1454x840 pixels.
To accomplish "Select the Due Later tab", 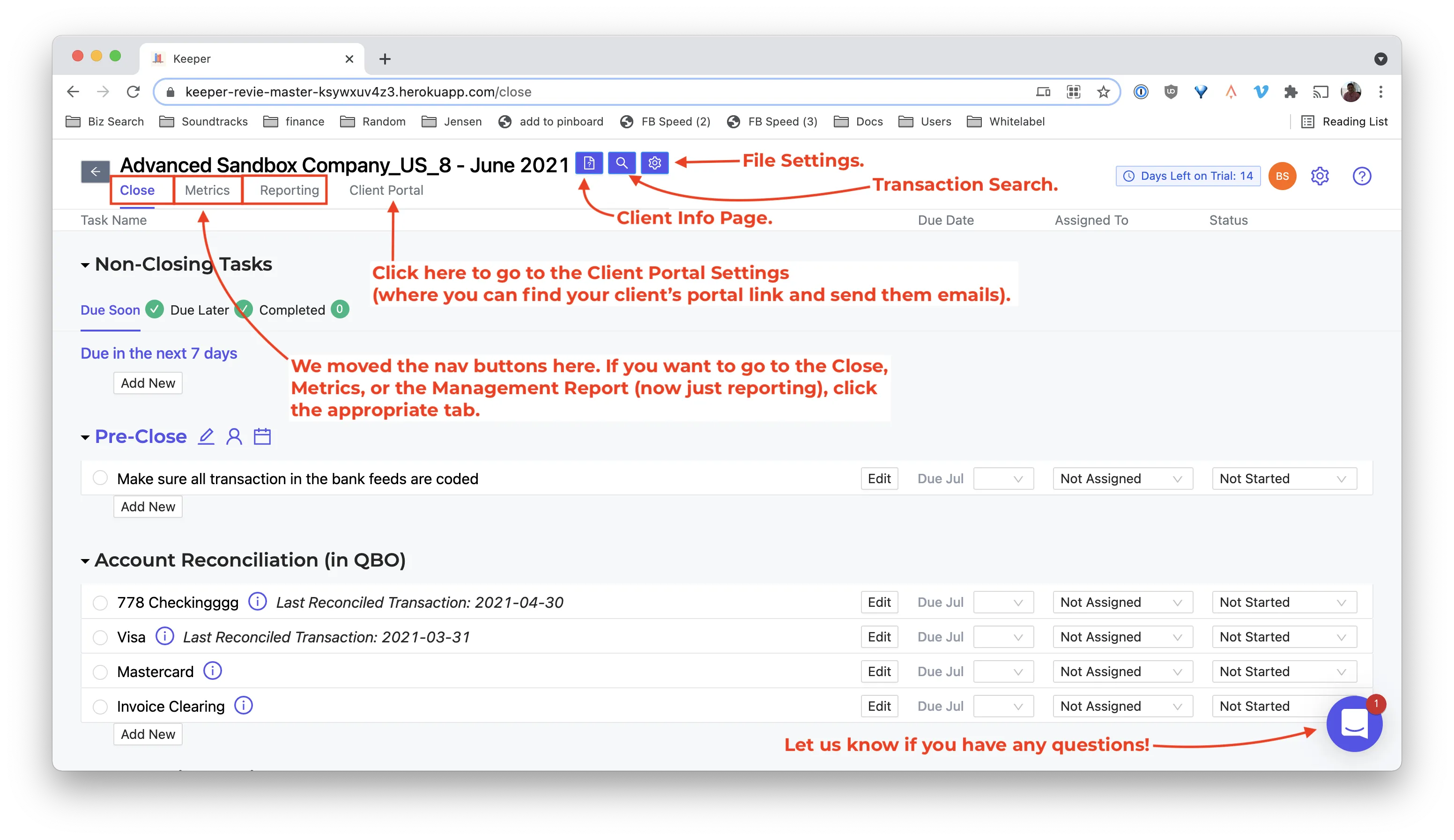I will [x=200, y=310].
